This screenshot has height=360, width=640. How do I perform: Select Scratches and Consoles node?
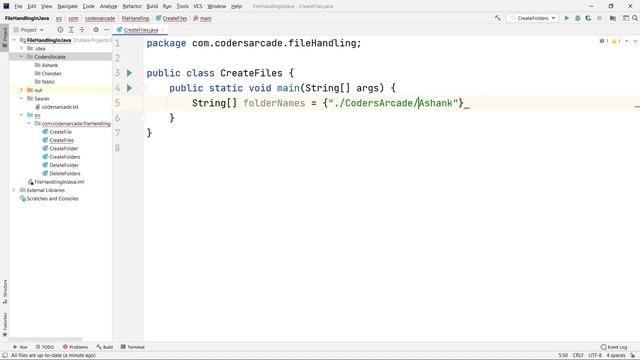52,199
